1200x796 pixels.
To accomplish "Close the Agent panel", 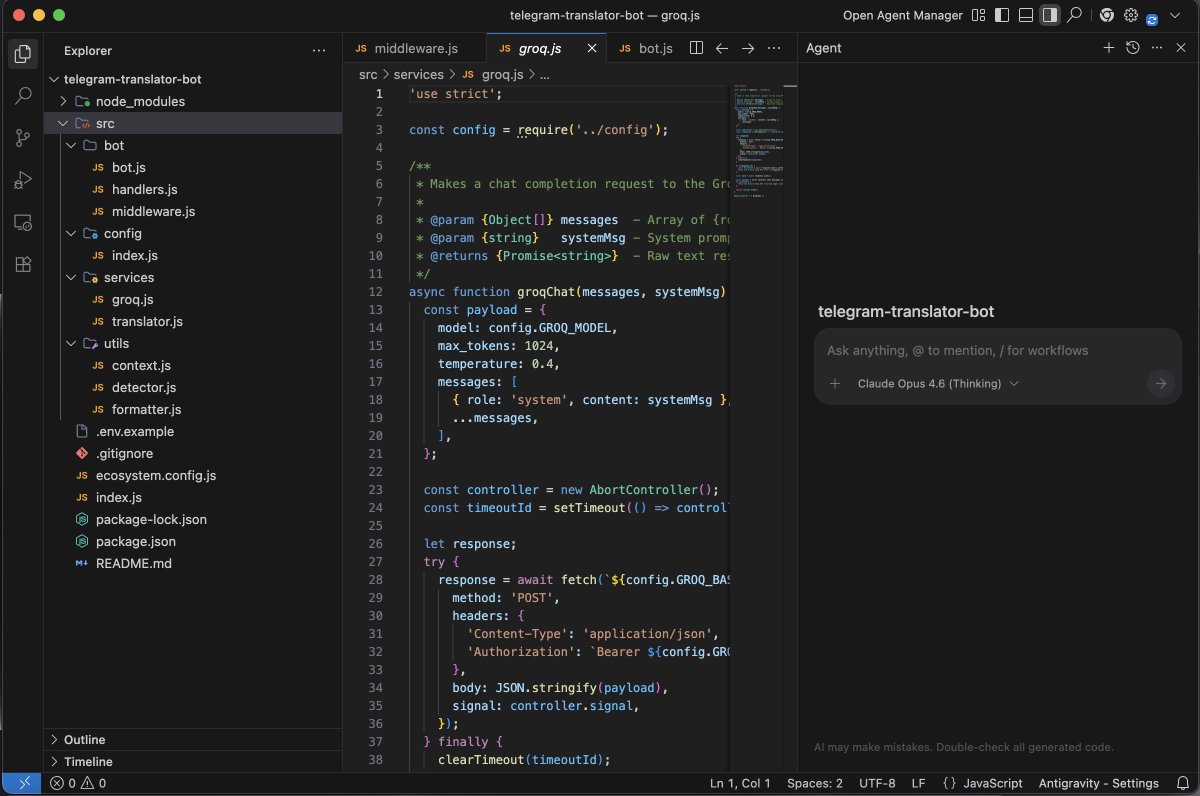I will 1180,48.
